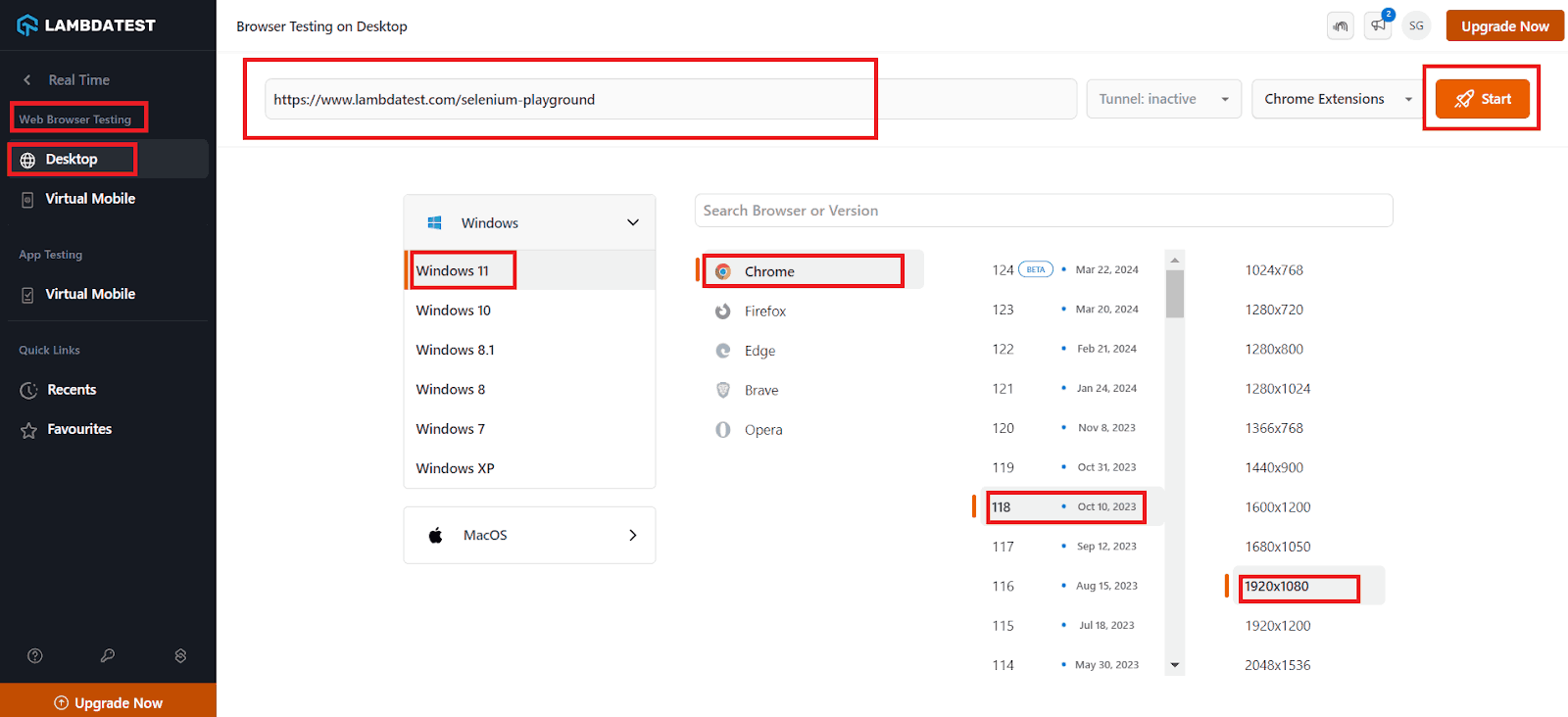Click version list scrollbar up arrow
1568x717 pixels.
(x=1175, y=260)
